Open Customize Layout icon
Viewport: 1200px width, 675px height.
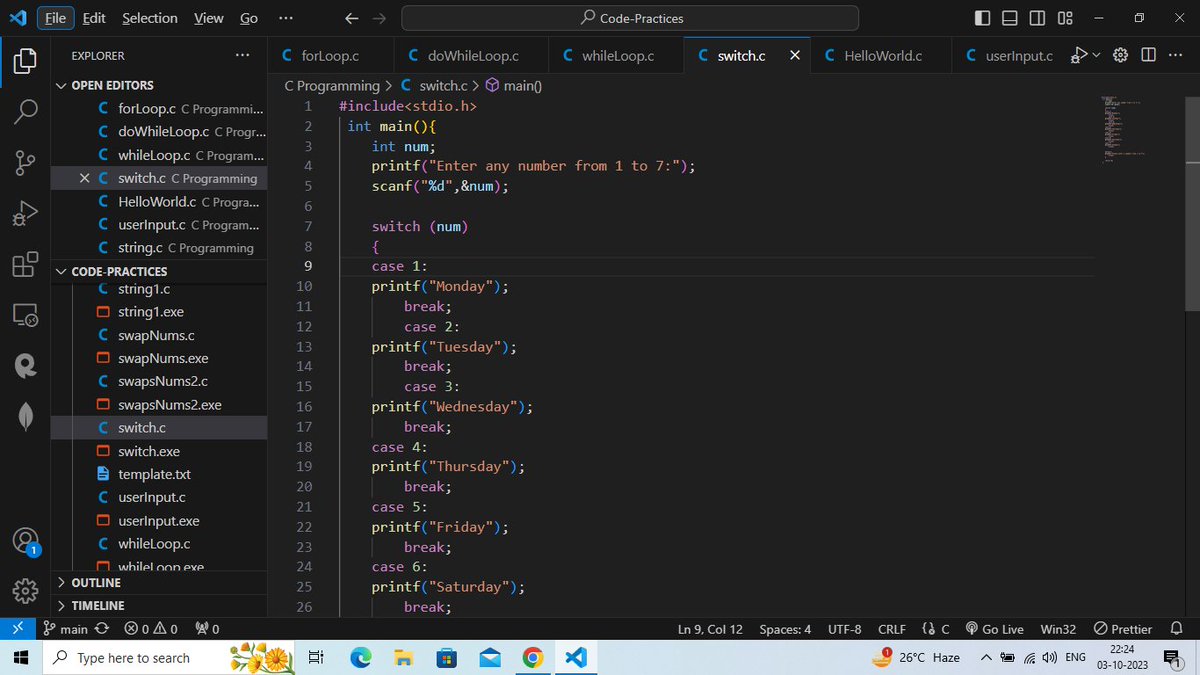pos(1065,18)
